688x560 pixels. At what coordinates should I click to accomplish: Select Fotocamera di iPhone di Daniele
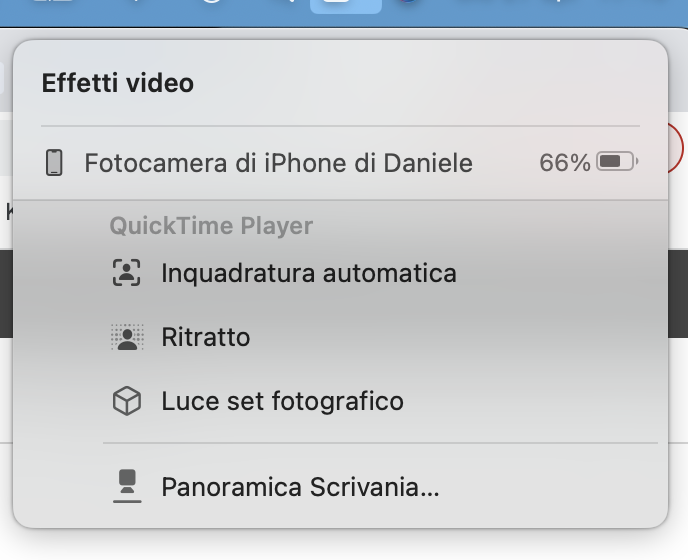(278, 163)
